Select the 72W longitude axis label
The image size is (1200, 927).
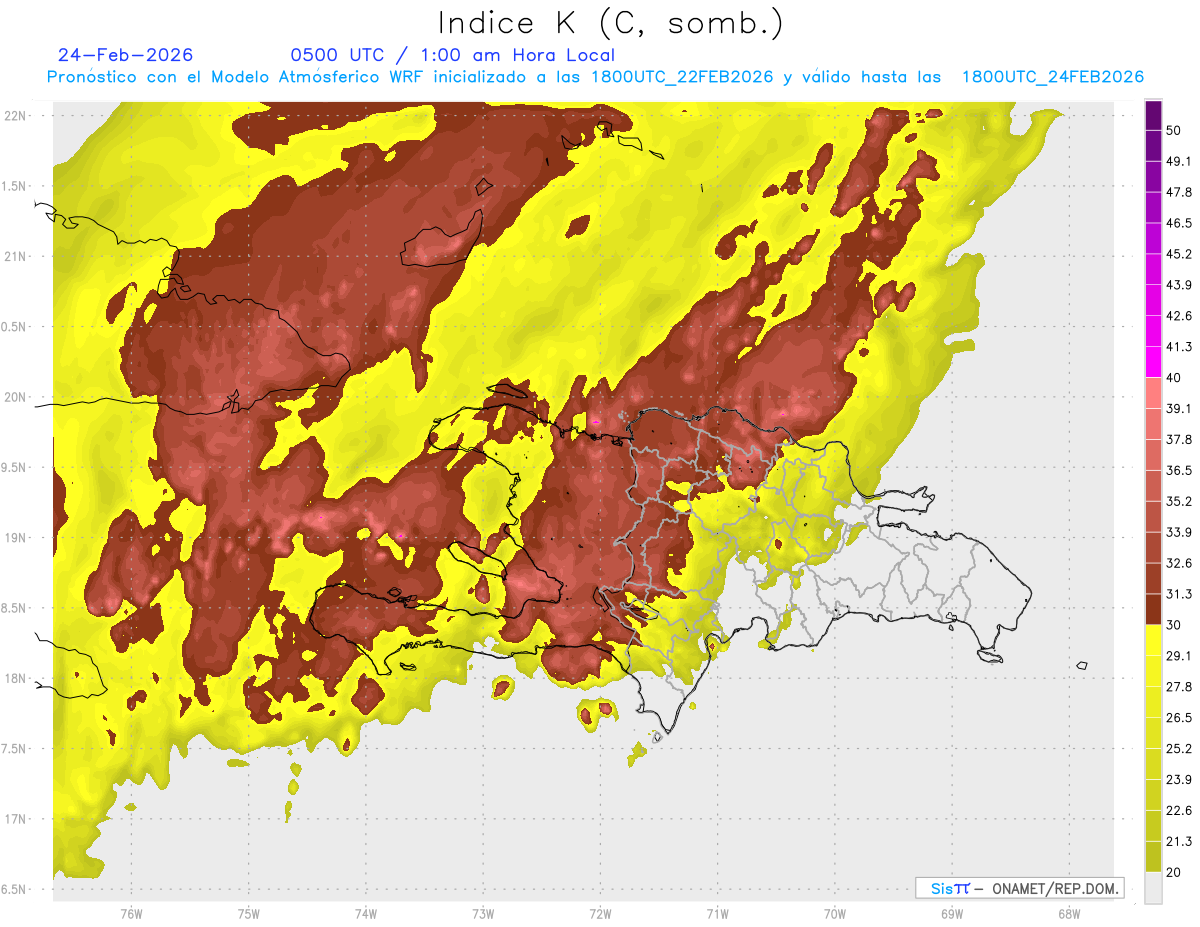[600, 914]
